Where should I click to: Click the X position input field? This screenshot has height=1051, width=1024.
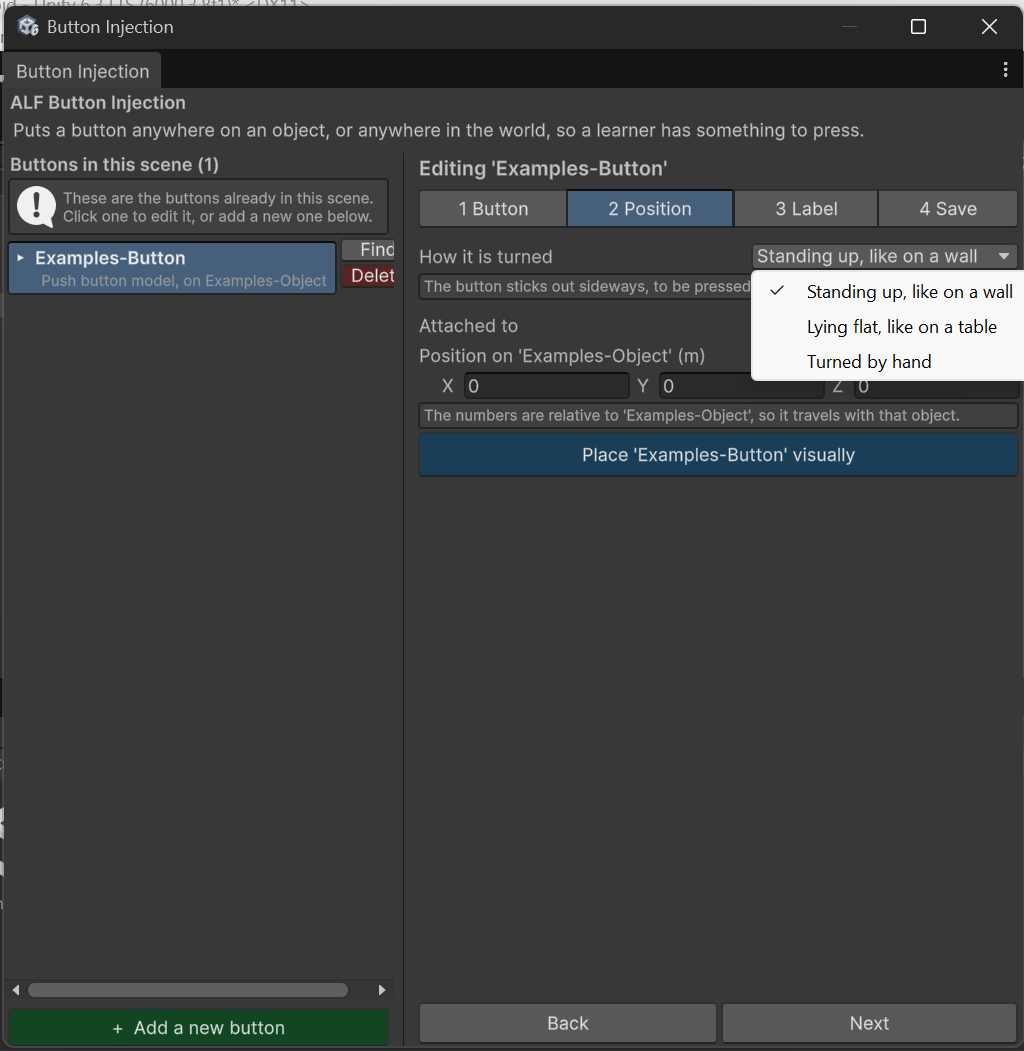[x=547, y=386]
